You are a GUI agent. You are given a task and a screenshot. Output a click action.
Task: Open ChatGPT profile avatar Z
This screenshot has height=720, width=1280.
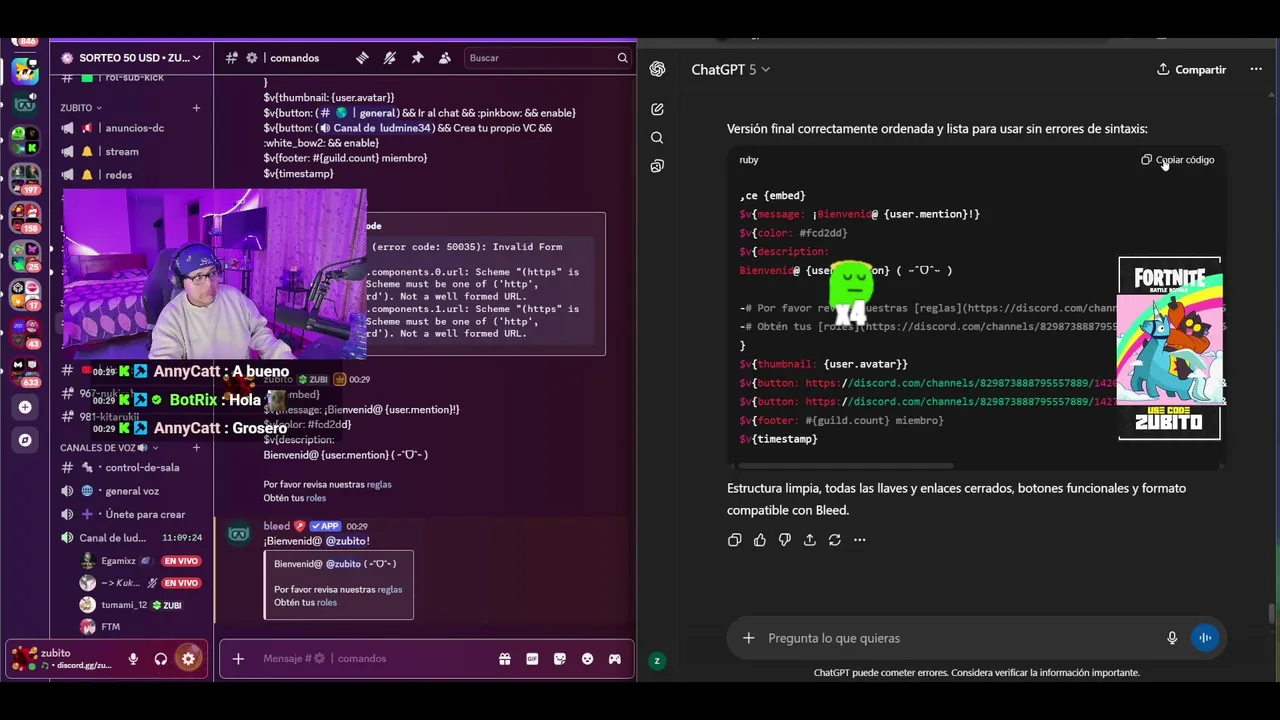657,660
